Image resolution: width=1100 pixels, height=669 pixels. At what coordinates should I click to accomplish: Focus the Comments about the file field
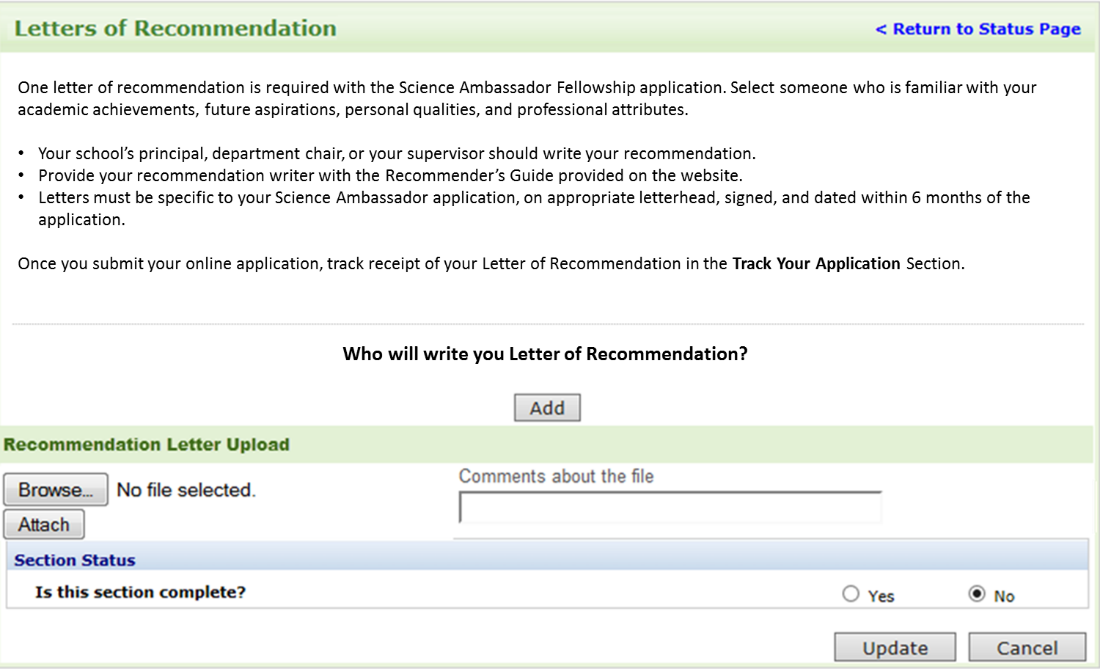pyautogui.click(x=669, y=508)
